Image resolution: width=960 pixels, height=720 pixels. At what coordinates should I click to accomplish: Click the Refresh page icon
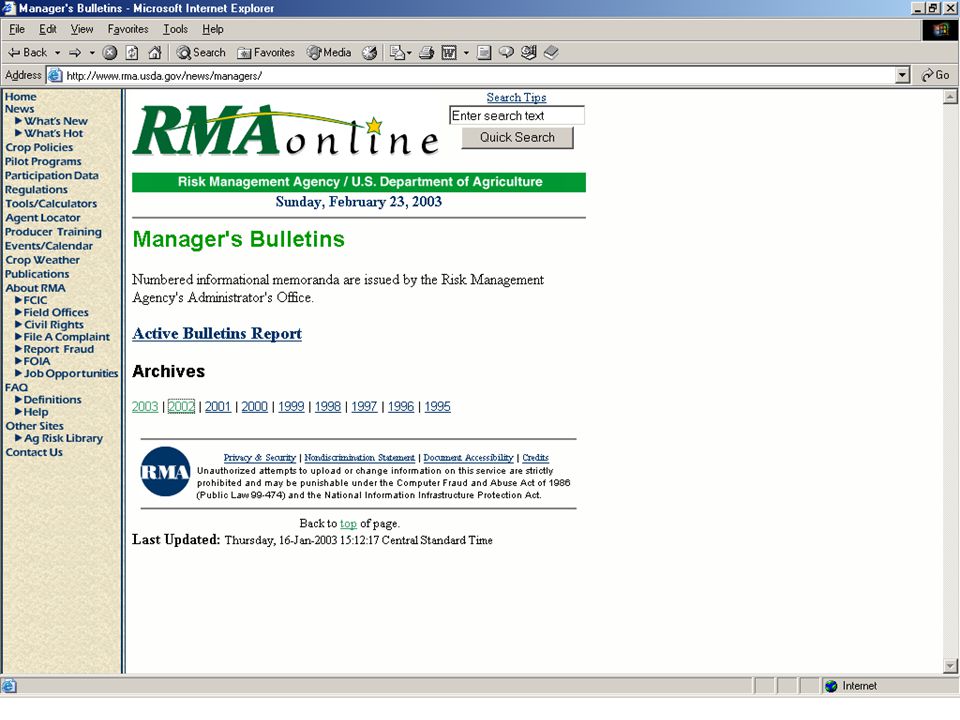[132, 53]
